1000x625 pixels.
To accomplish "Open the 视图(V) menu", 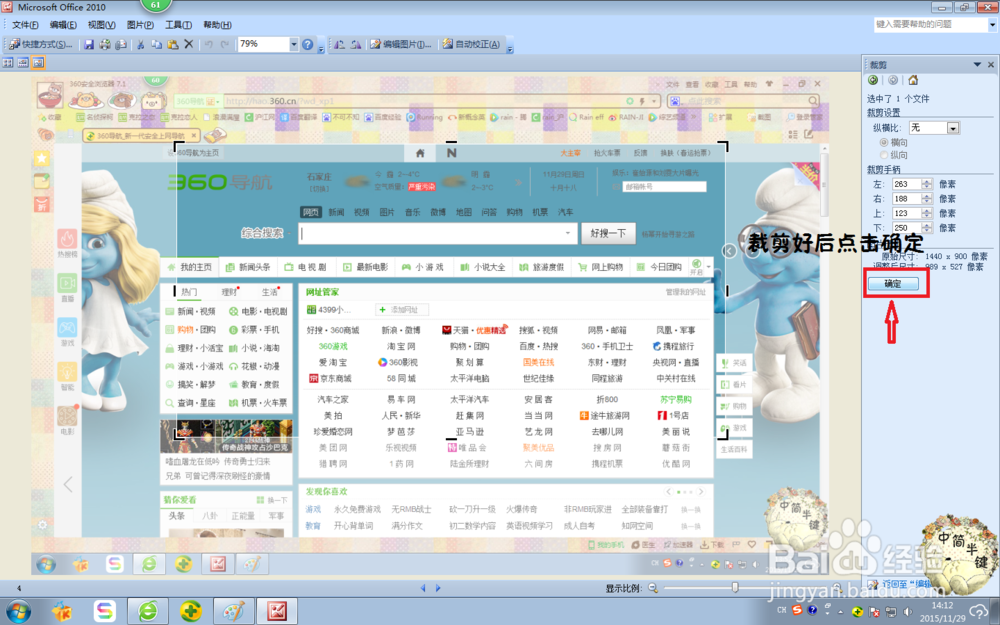I will click(101, 25).
